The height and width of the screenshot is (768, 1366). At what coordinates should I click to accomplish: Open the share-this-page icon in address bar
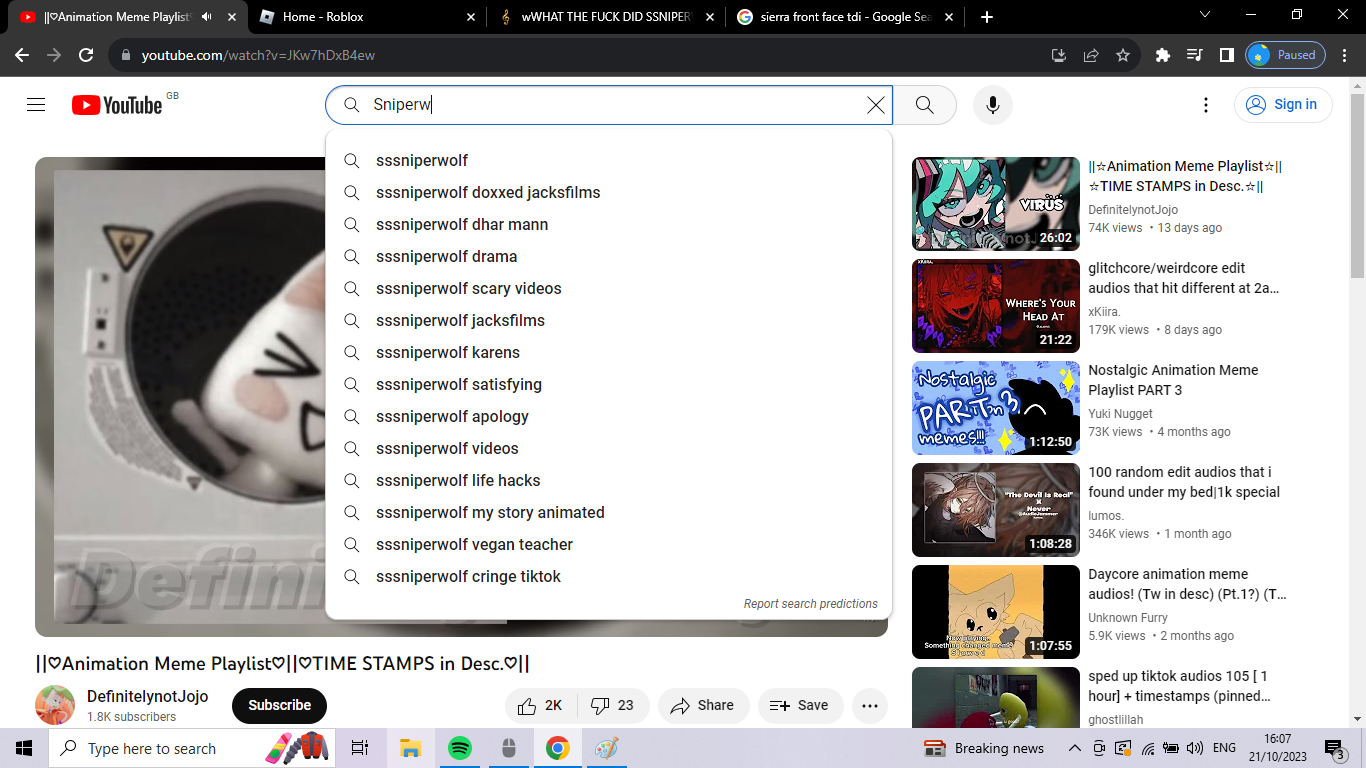pyautogui.click(x=1091, y=55)
